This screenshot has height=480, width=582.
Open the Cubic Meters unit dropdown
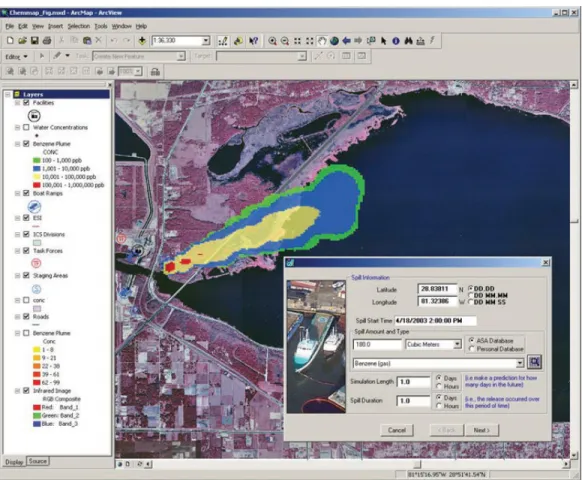pos(457,345)
